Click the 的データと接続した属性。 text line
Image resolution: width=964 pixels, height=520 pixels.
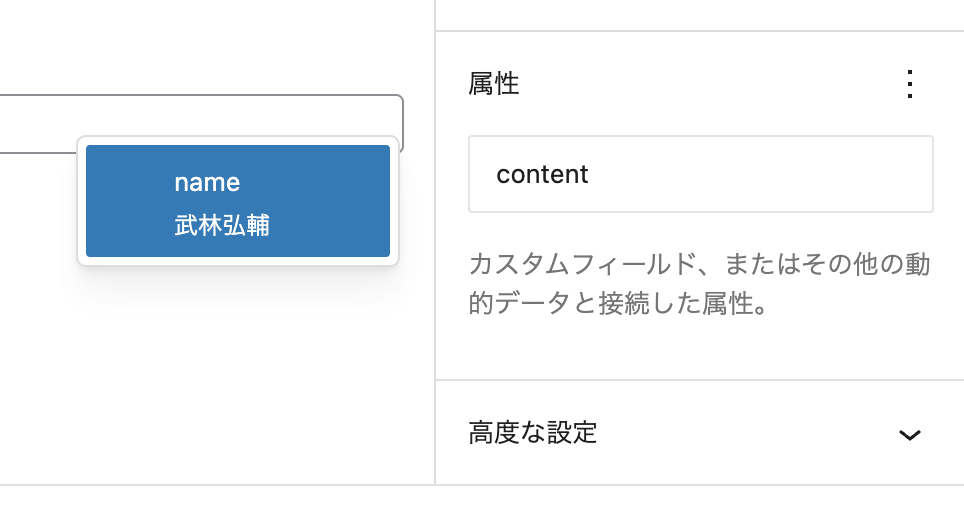(x=617, y=304)
